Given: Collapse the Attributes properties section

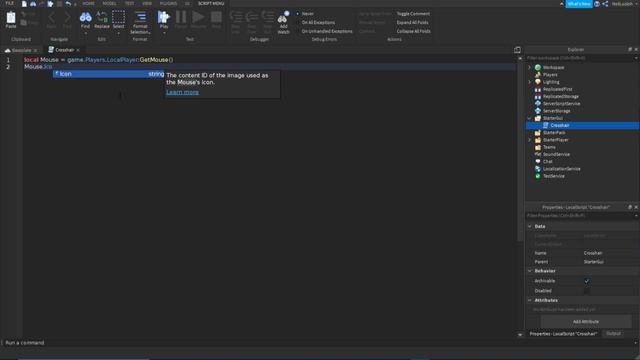Looking at the screenshot, I should [530, 300].
